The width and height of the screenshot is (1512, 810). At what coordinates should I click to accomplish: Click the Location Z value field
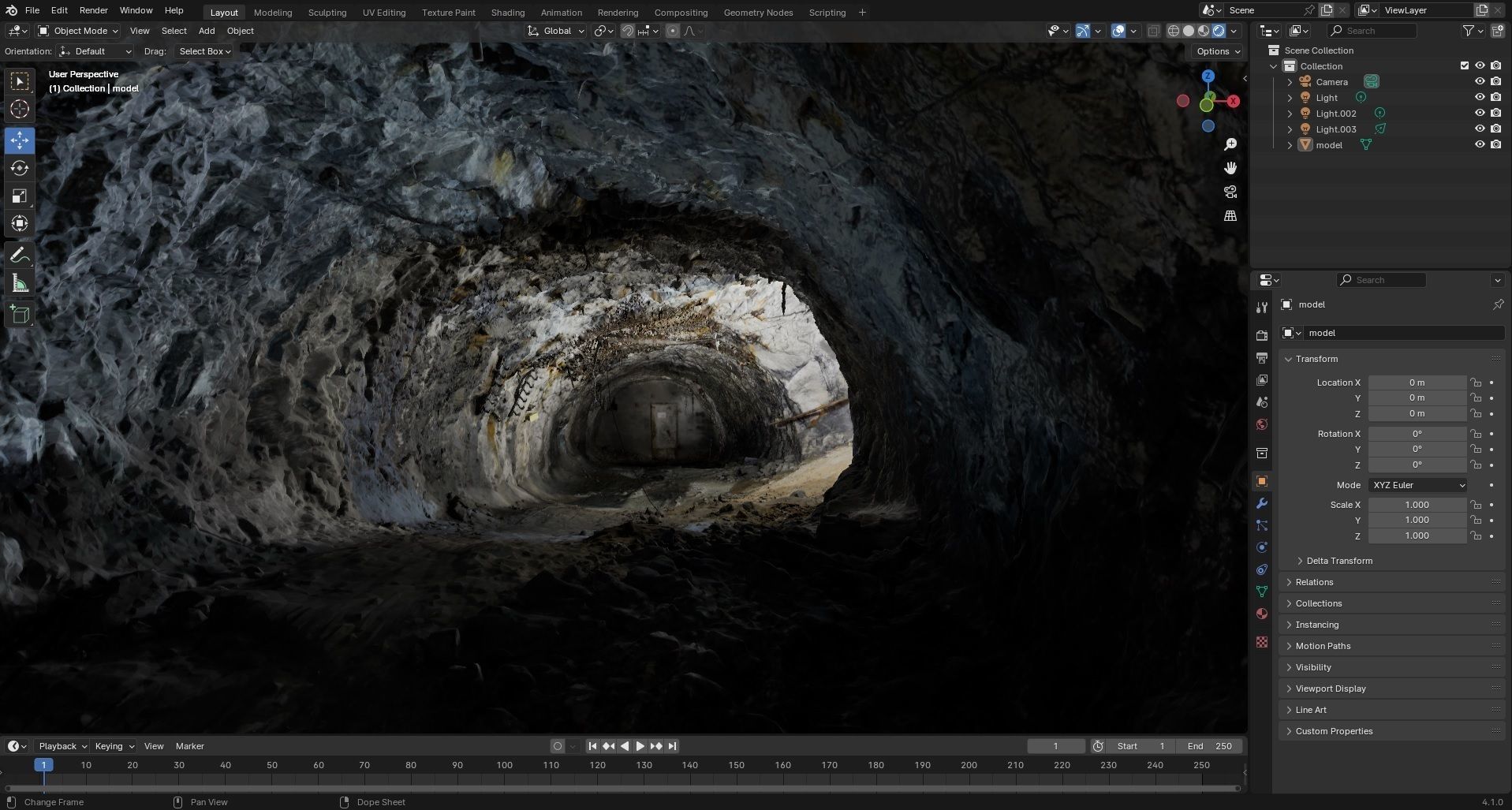1417,413
